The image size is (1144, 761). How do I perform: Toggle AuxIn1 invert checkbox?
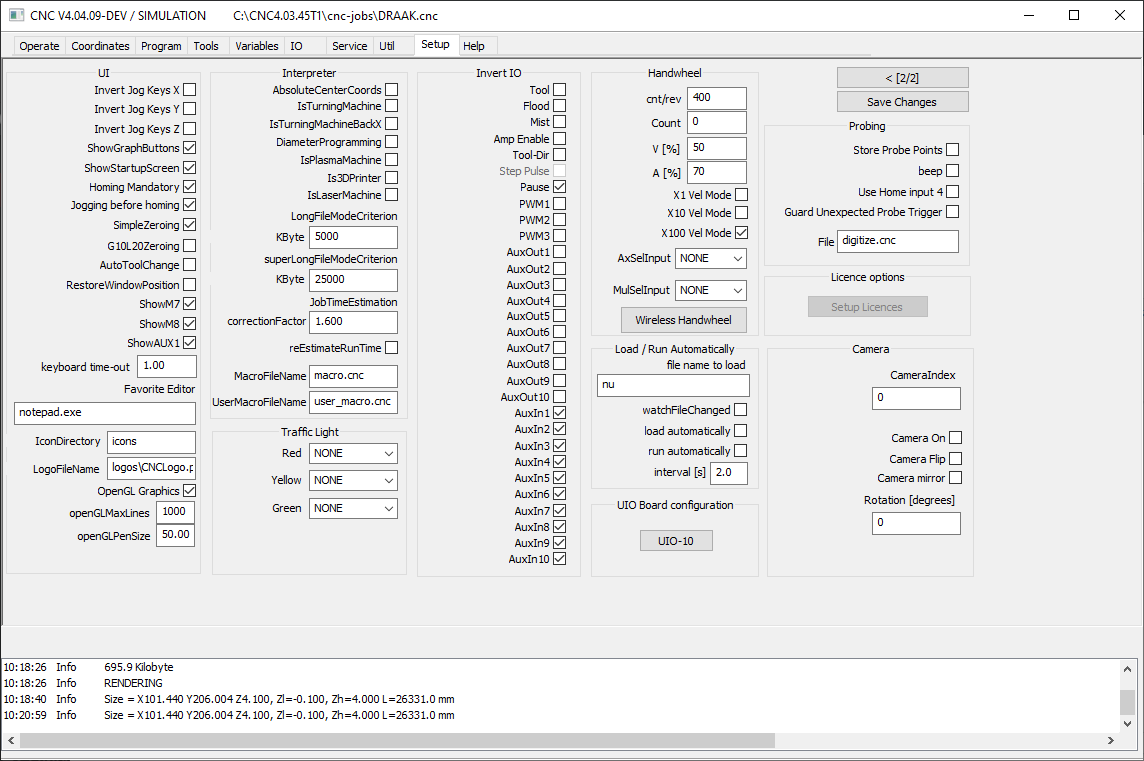click(560, 413)
